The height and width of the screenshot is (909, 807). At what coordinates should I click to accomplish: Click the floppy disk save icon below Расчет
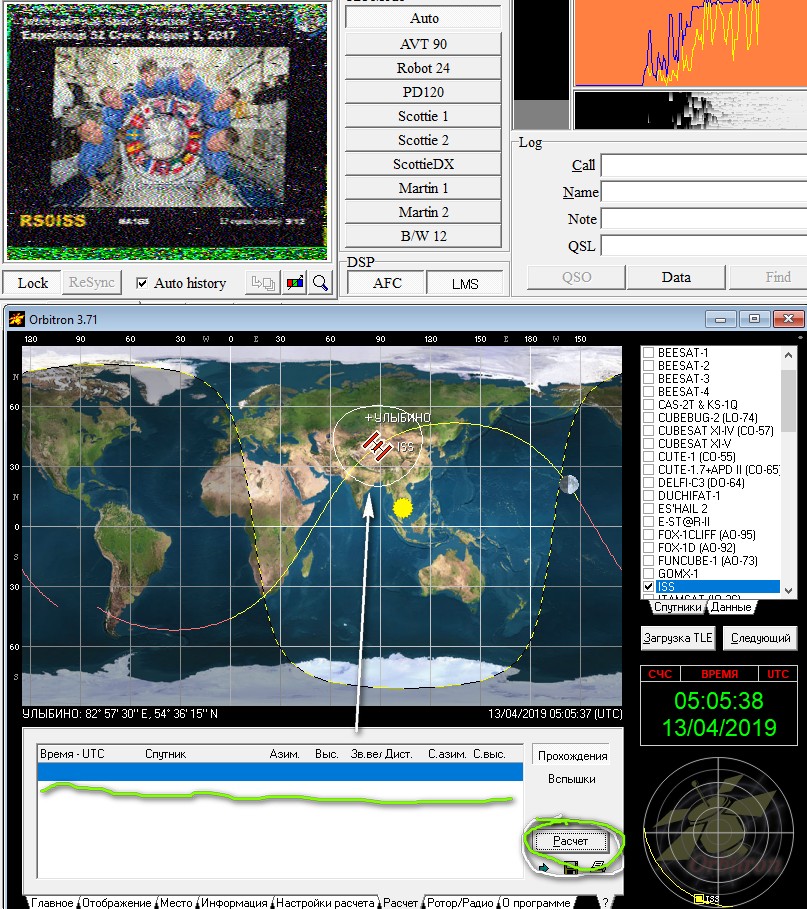tap(571, 868)
